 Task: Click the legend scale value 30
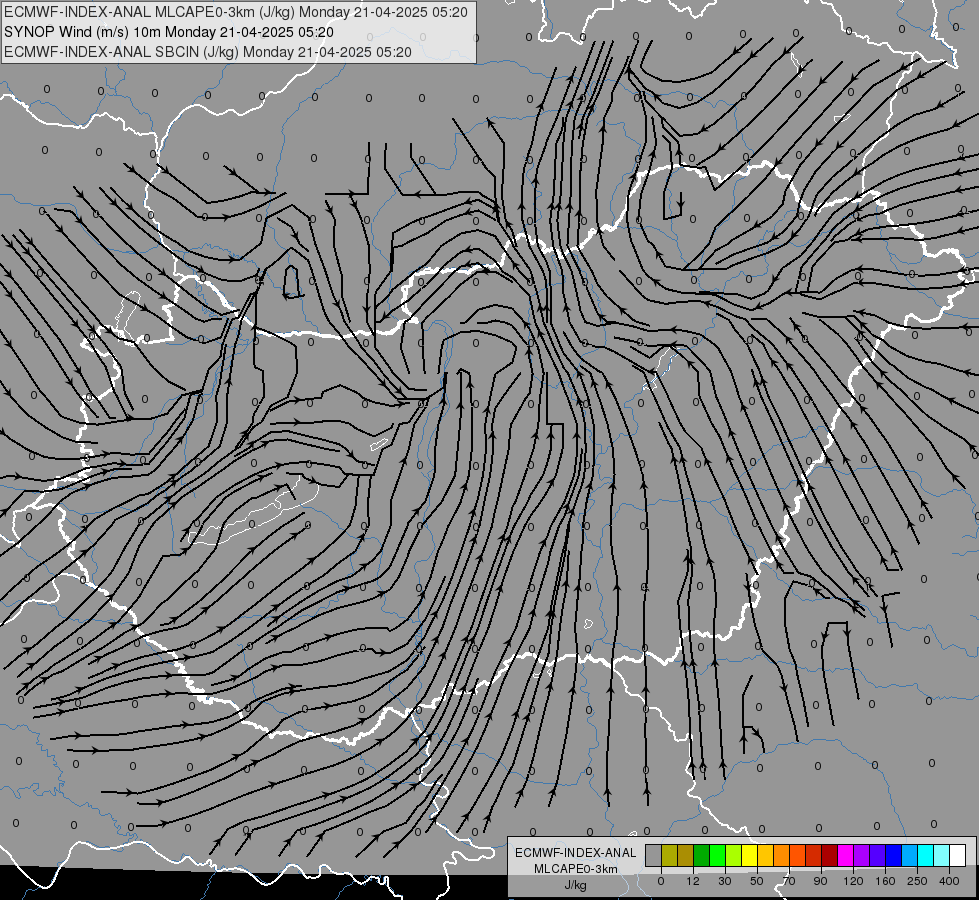tap(725, 881)
